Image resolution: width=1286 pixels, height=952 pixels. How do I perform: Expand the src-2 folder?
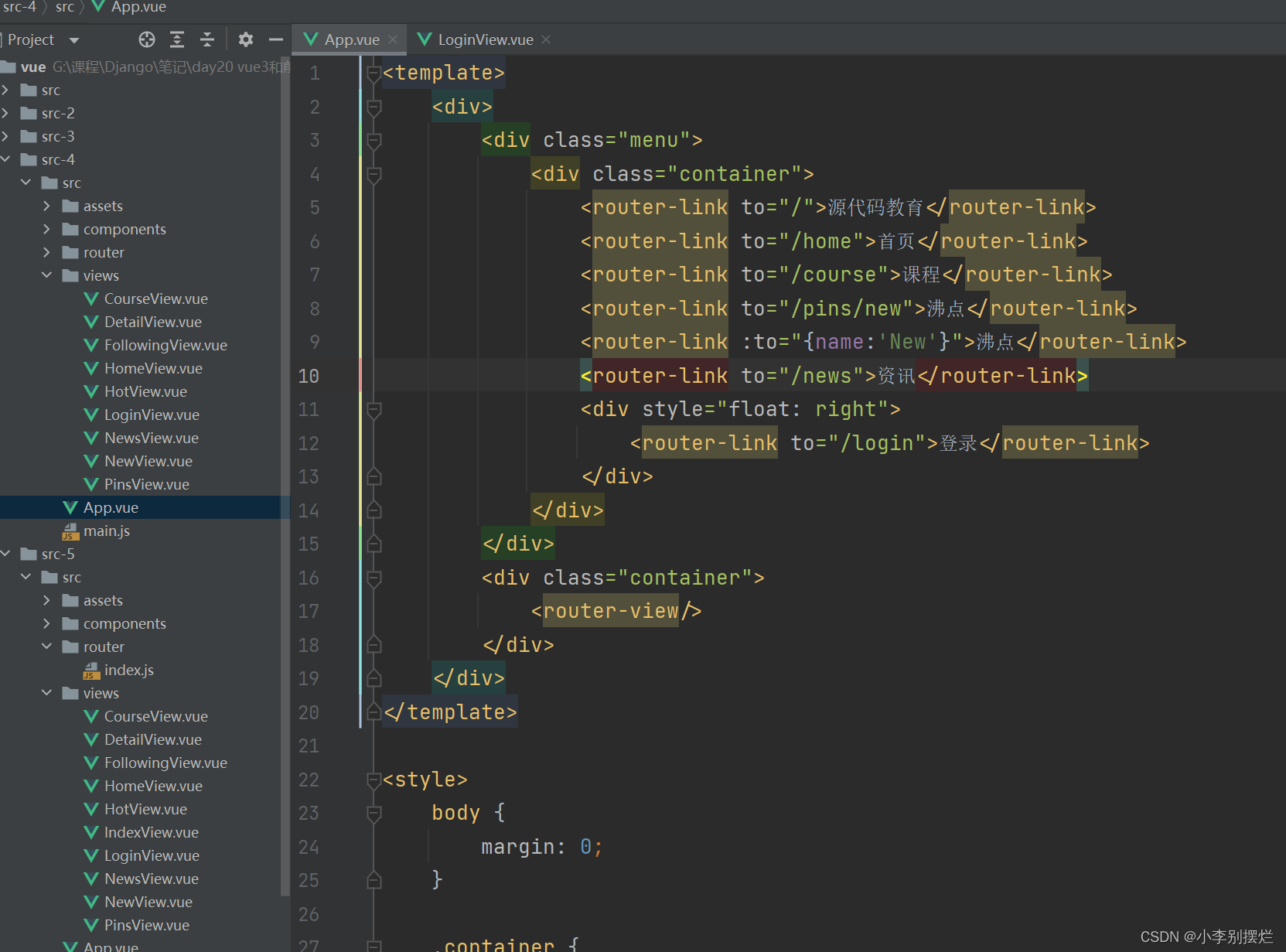pyautogui.click(x=5, y=114)
